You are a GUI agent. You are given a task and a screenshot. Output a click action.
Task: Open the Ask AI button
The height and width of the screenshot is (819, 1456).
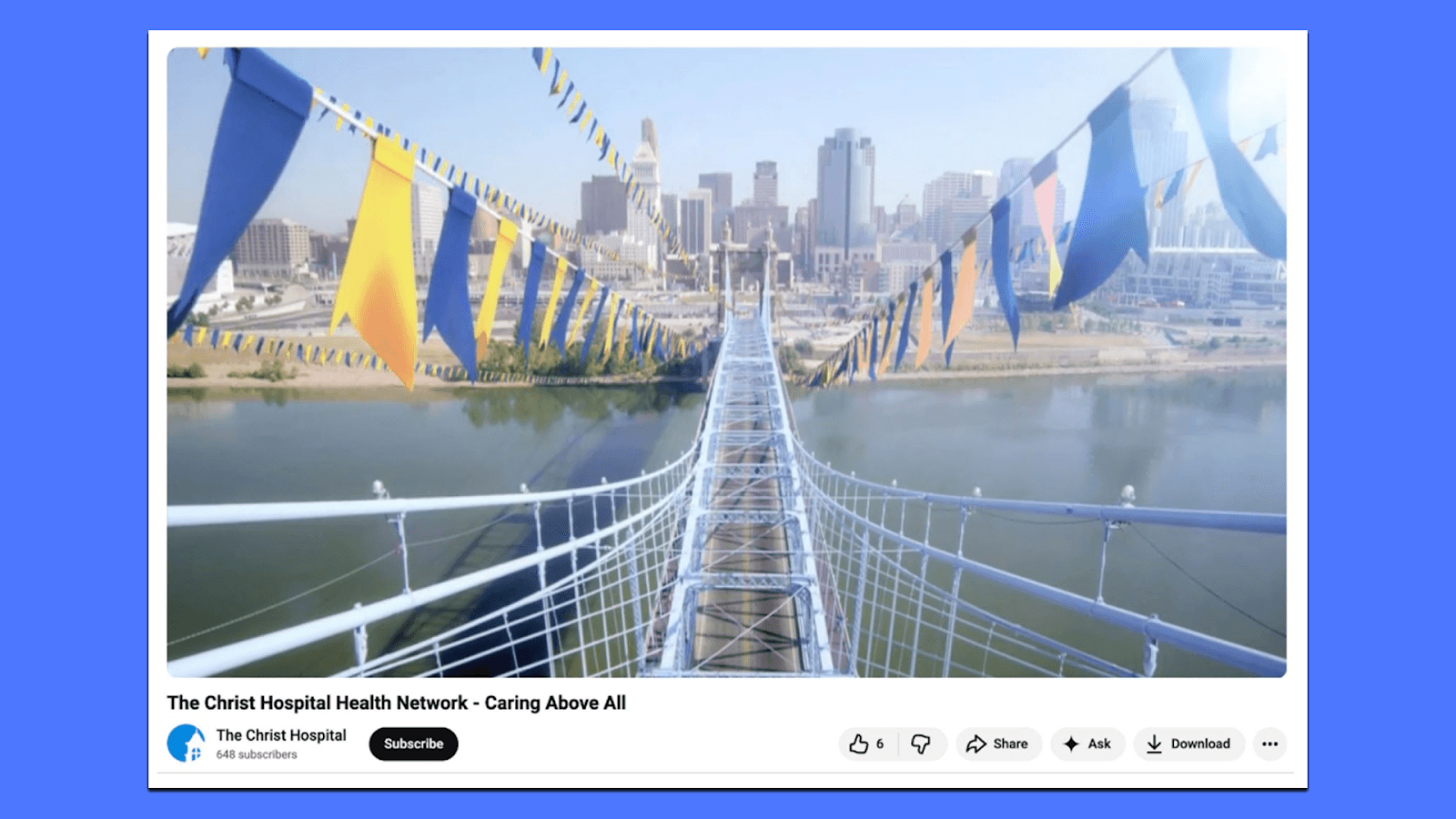pos(1087,743)
